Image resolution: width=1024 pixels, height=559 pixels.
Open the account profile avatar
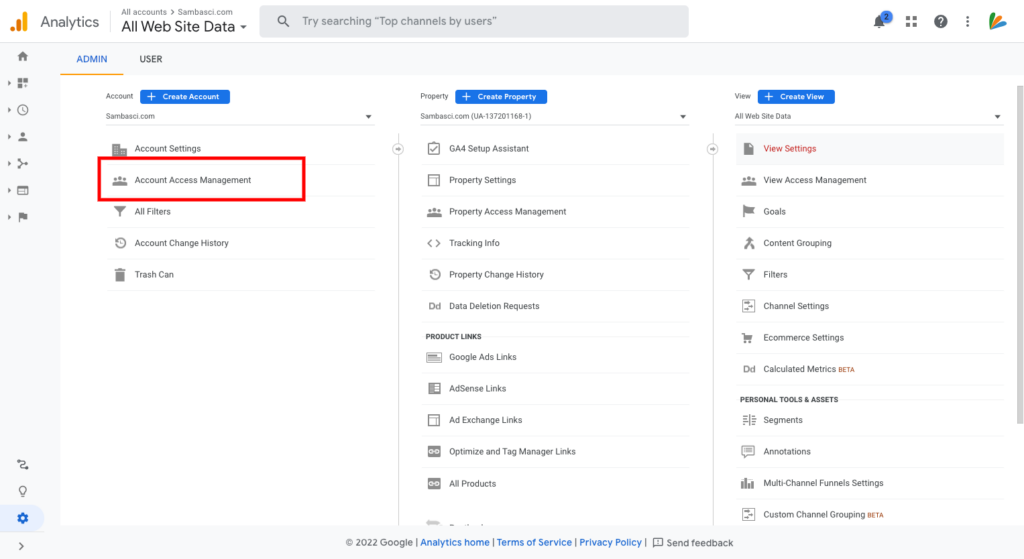(997, 21)
